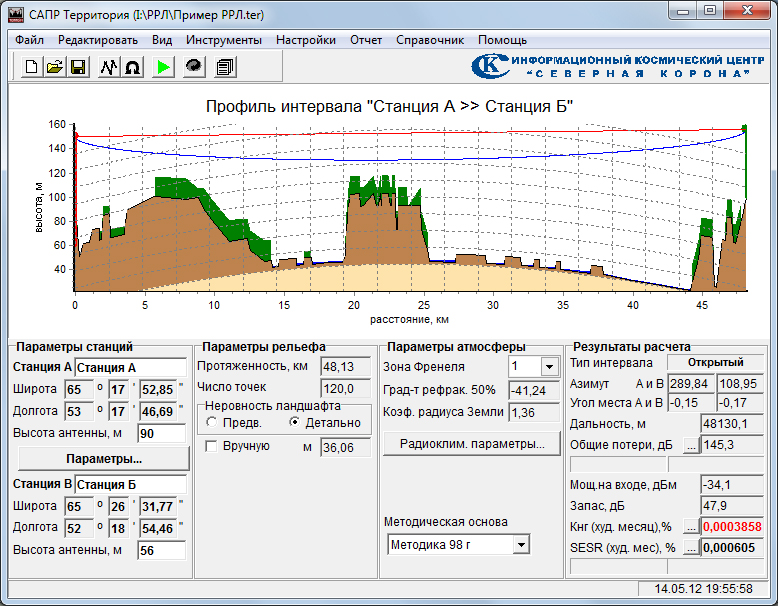The image size is (778, 606).
Task: Click Station B longitude seconds field 54,46
Action: pos(157,528)
